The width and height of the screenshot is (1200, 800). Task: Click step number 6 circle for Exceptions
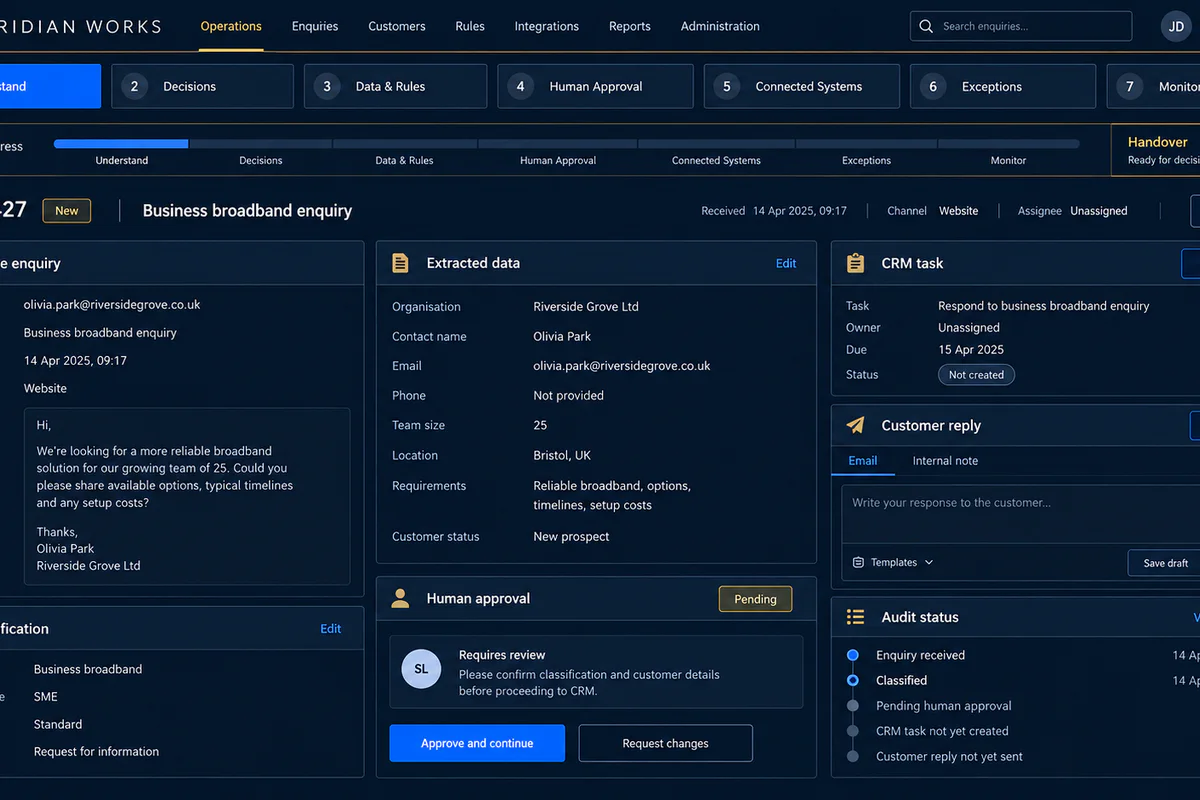point(933,86)
